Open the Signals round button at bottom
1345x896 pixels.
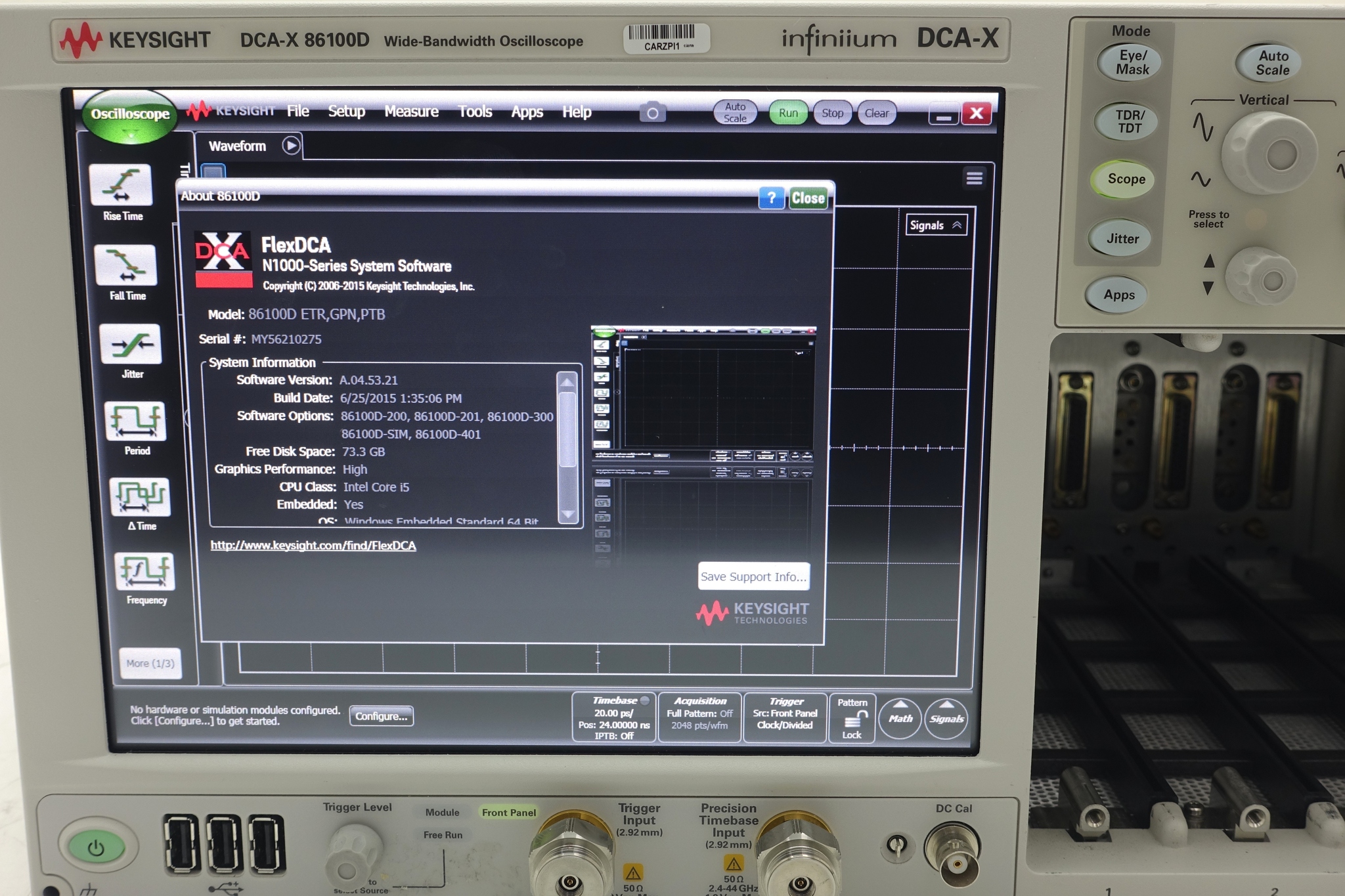tap(946, 719)
